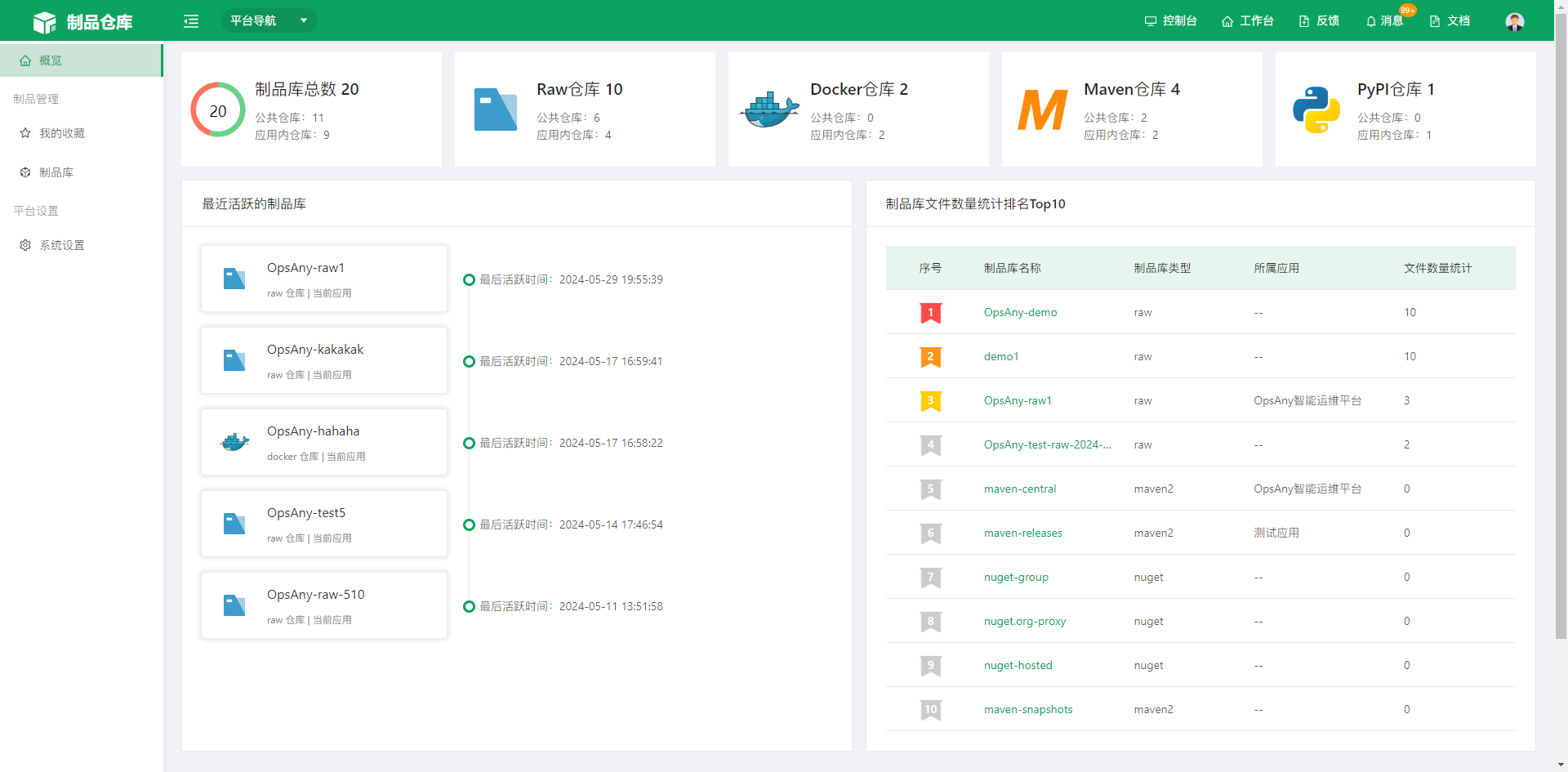1568x772 pixels.
Task: Click the grey rank 4 badge
Action: point(930,445)
